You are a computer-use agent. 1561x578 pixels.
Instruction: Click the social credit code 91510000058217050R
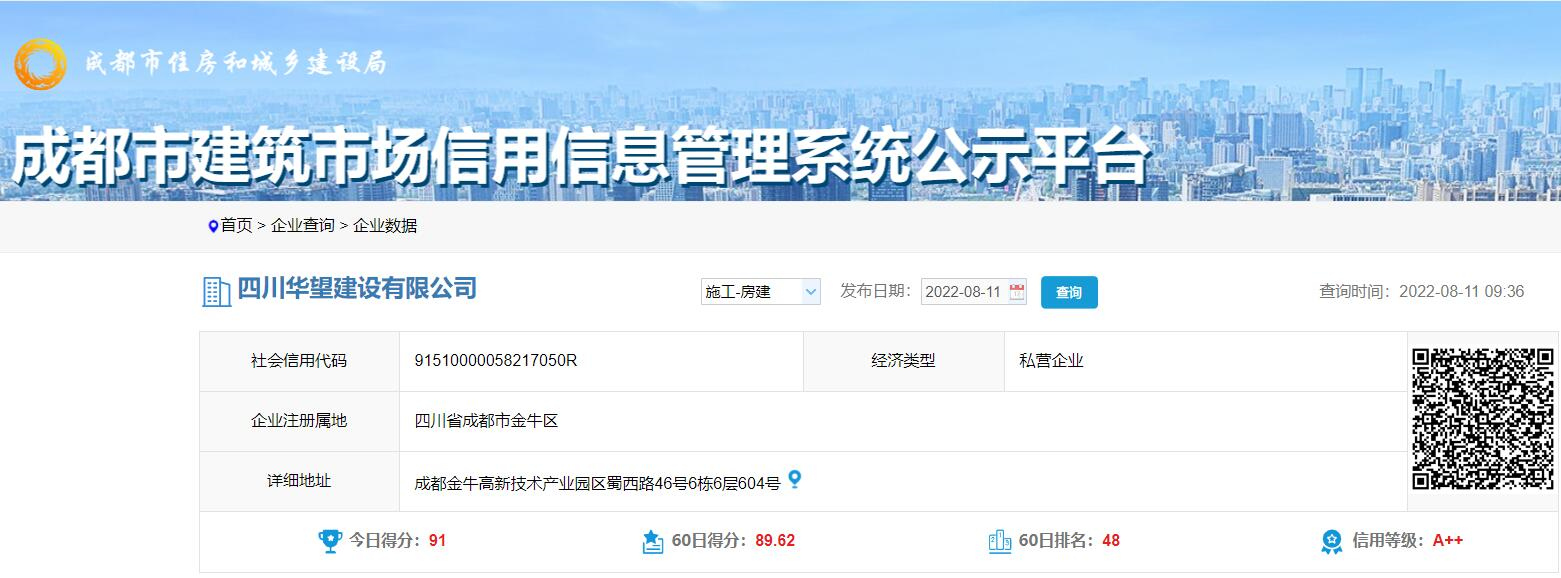[496, 361]
